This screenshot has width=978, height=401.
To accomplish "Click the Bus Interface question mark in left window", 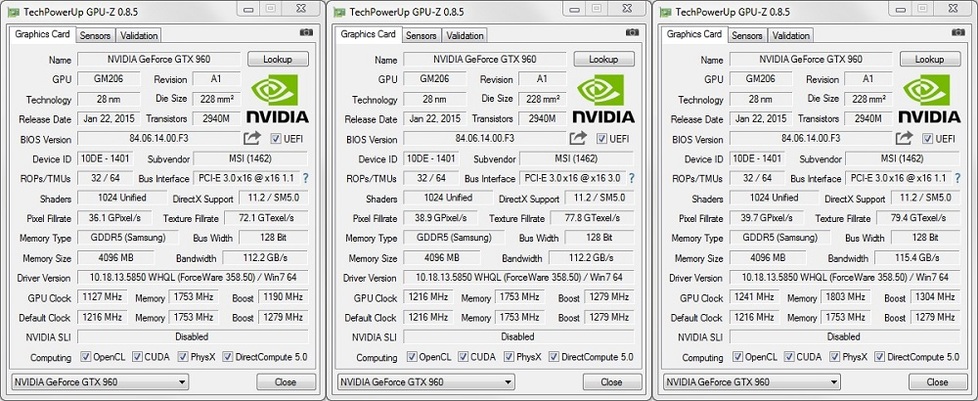I will 306,178.
